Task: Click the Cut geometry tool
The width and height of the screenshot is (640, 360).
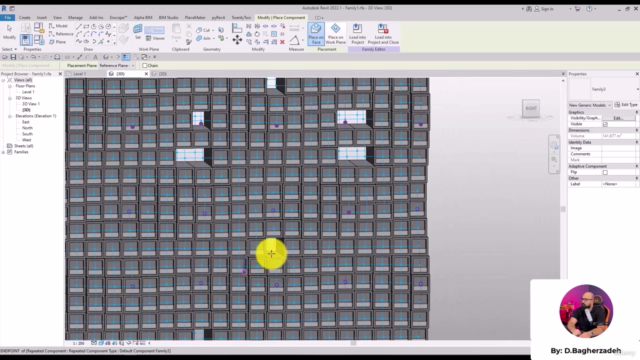Action: click(203, 30)
